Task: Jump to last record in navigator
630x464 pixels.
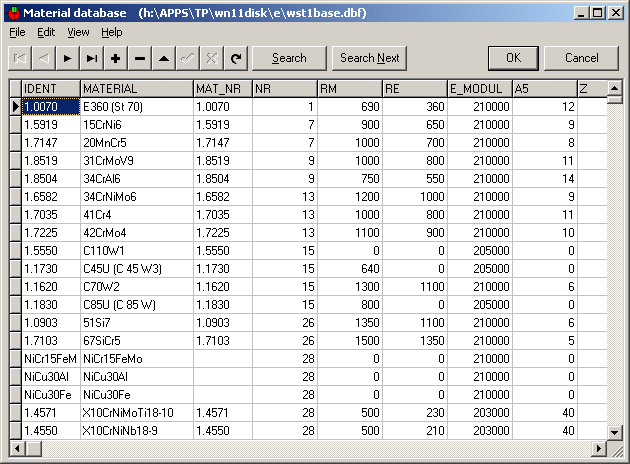Action: coord(92,58)
